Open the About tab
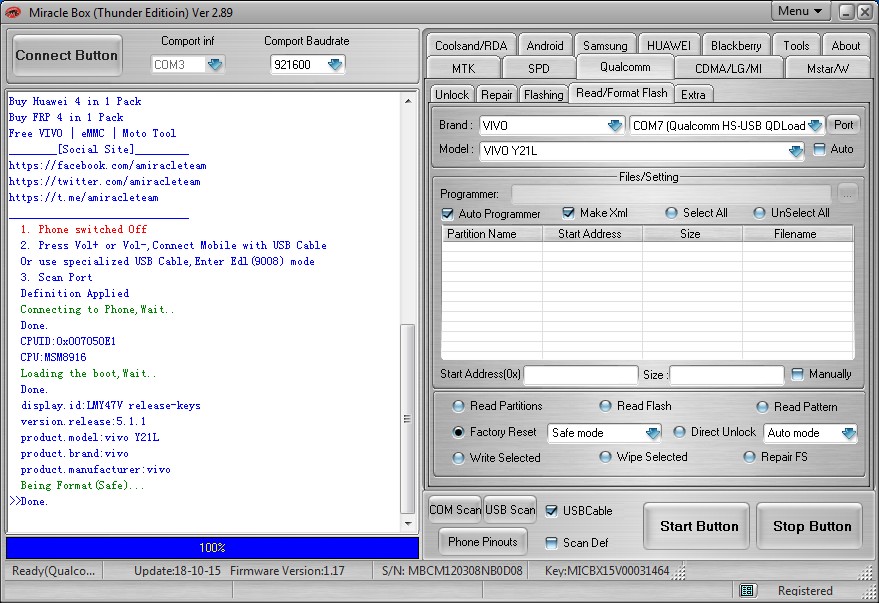Screen dimensions: 879x603 point(845,45)
